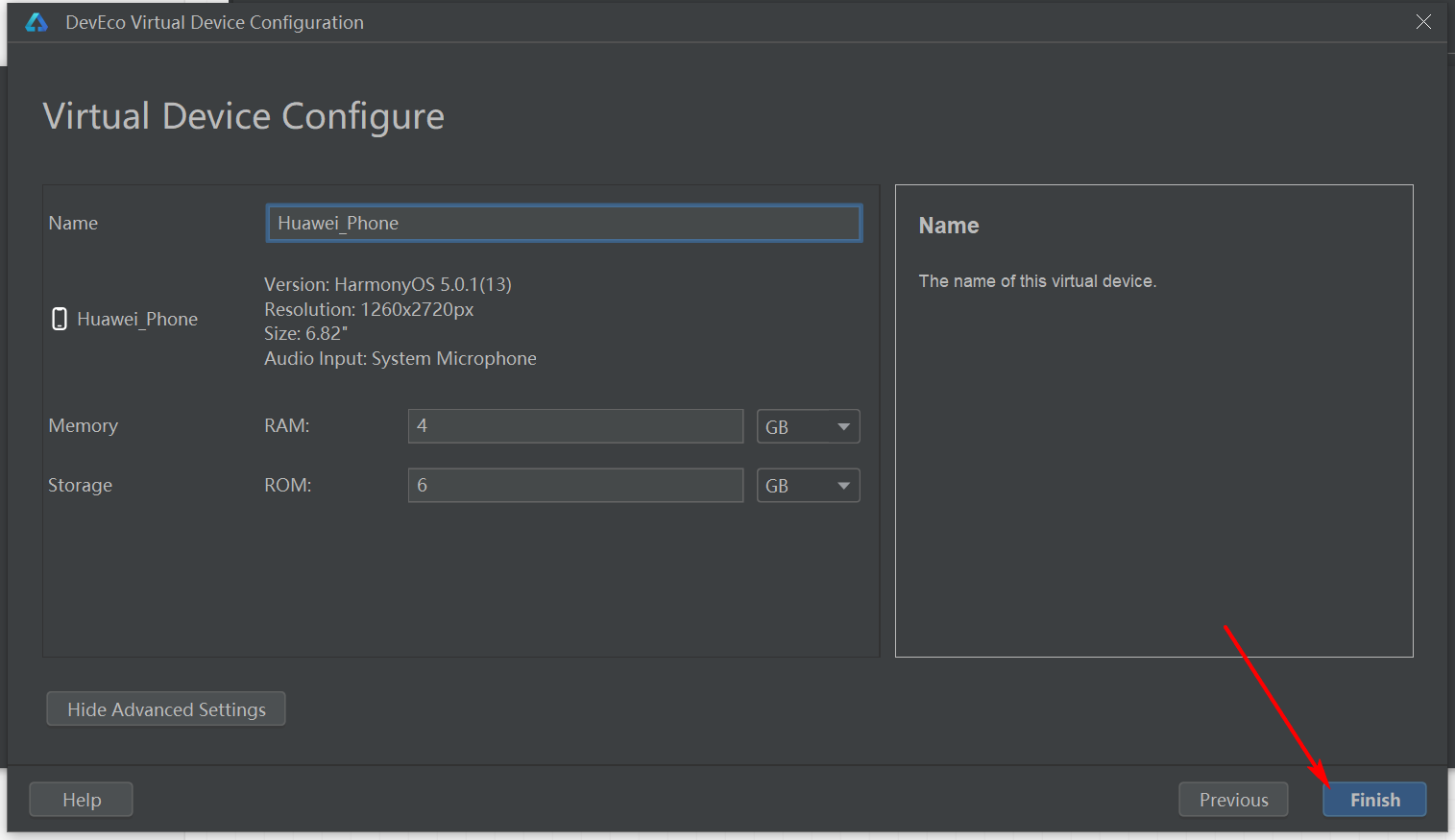Click the Virtual Device Configure heading
This screenshot has height=840, width=1455.
[244, 116]
